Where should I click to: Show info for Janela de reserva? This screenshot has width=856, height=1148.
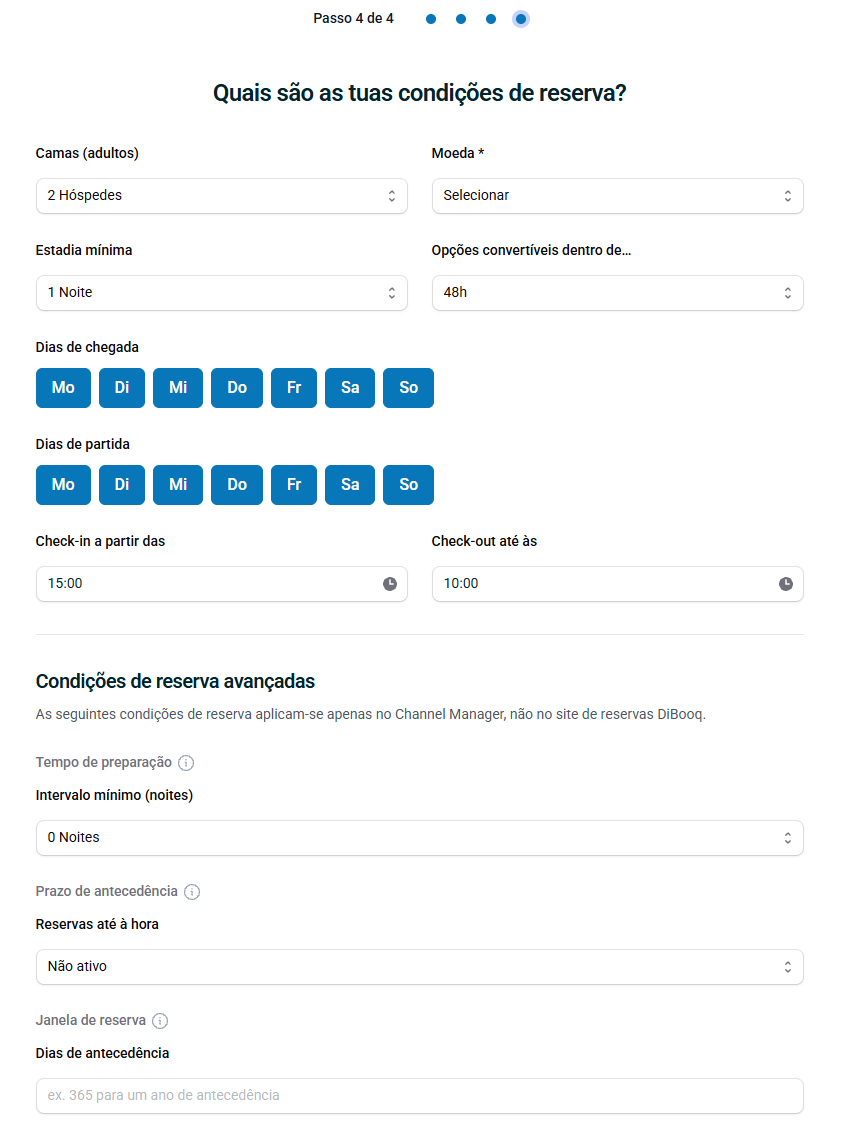point(160,1021)
